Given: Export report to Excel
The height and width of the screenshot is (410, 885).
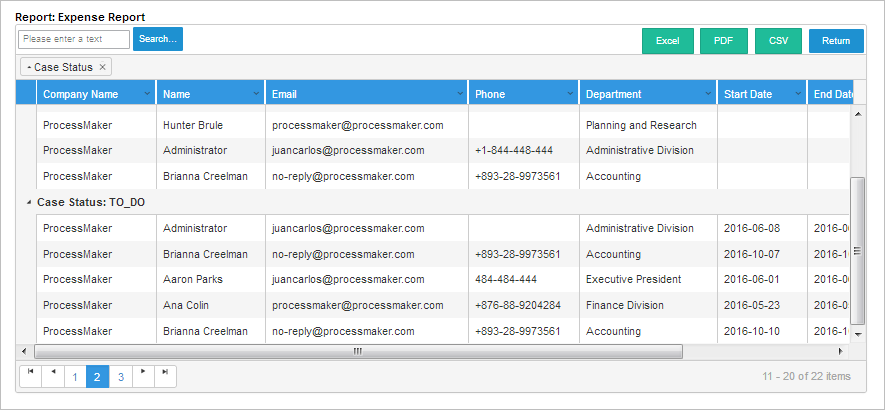Looking at the screenshot, I should (667, 41).
